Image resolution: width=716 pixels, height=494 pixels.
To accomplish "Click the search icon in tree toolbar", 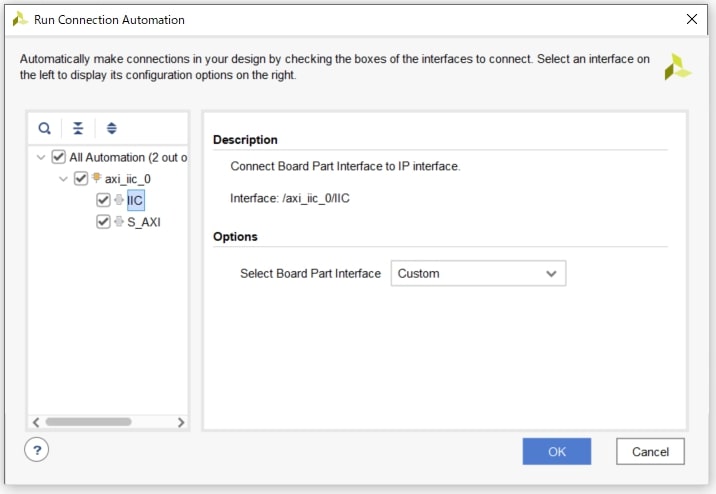I will click(x=45, y=129).
